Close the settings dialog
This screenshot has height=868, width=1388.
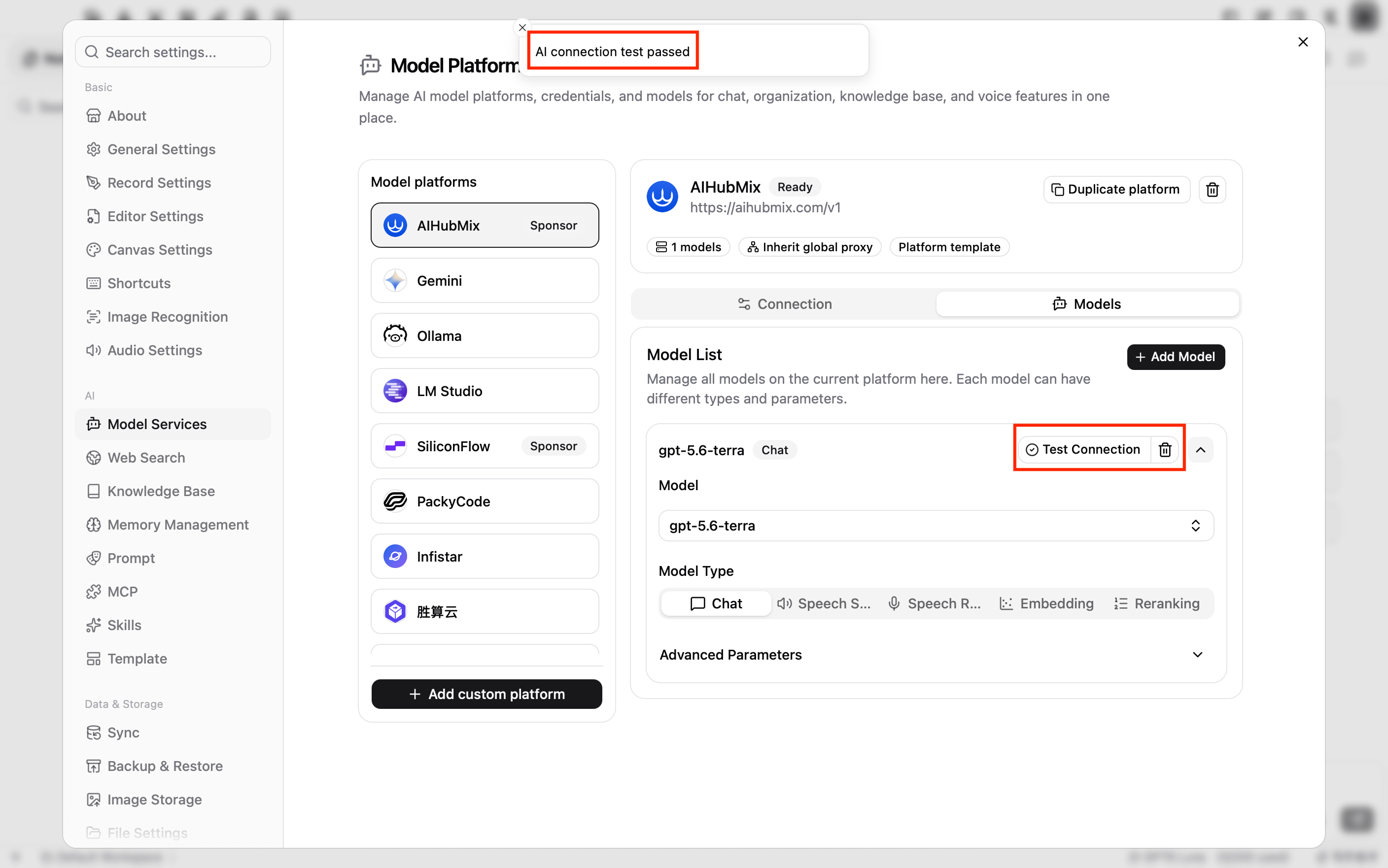1302,42
